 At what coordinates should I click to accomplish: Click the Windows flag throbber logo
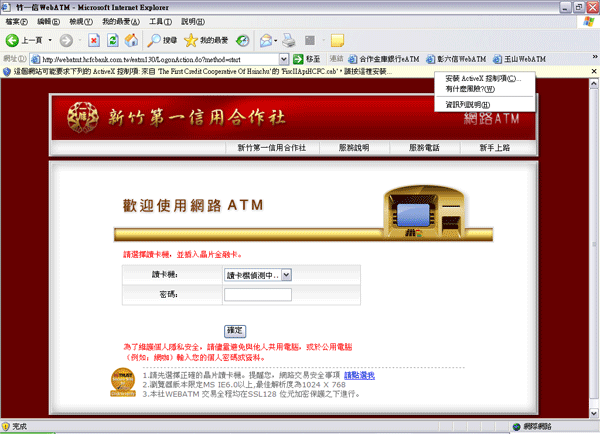(589, 21)
